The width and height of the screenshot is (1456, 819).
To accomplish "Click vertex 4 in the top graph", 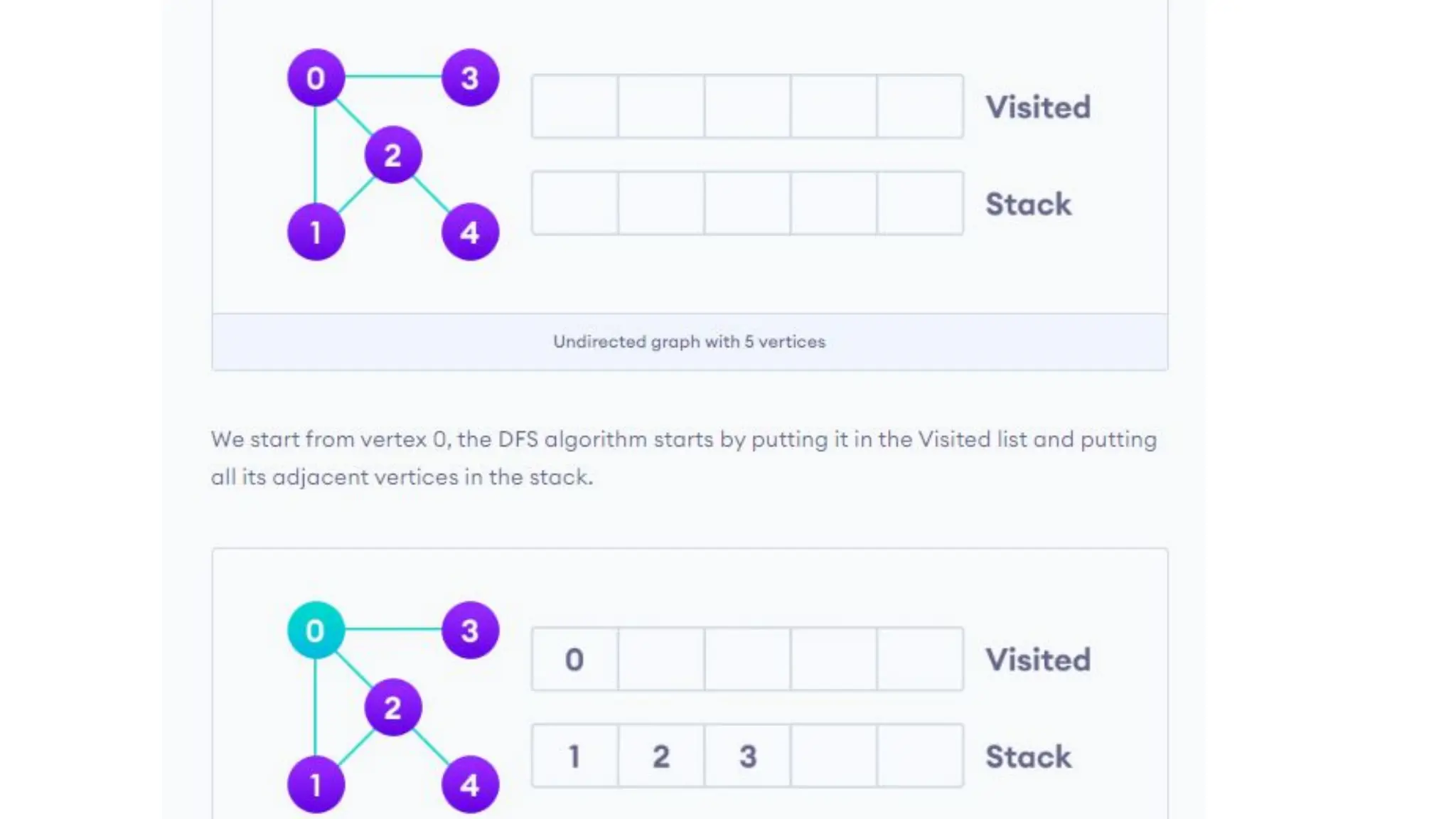I will tap(470, 232).
